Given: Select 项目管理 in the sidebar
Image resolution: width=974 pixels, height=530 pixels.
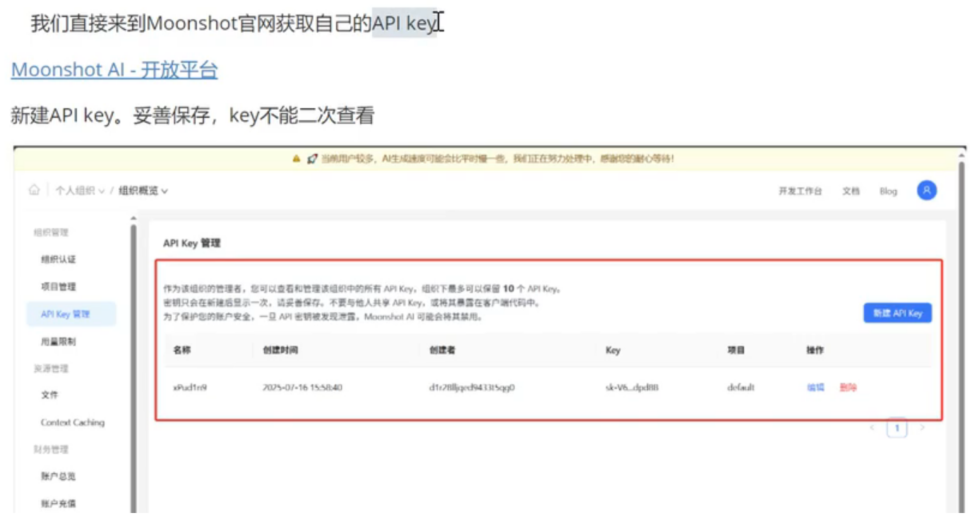Looking at the screenshot, I should coord(58,286).
